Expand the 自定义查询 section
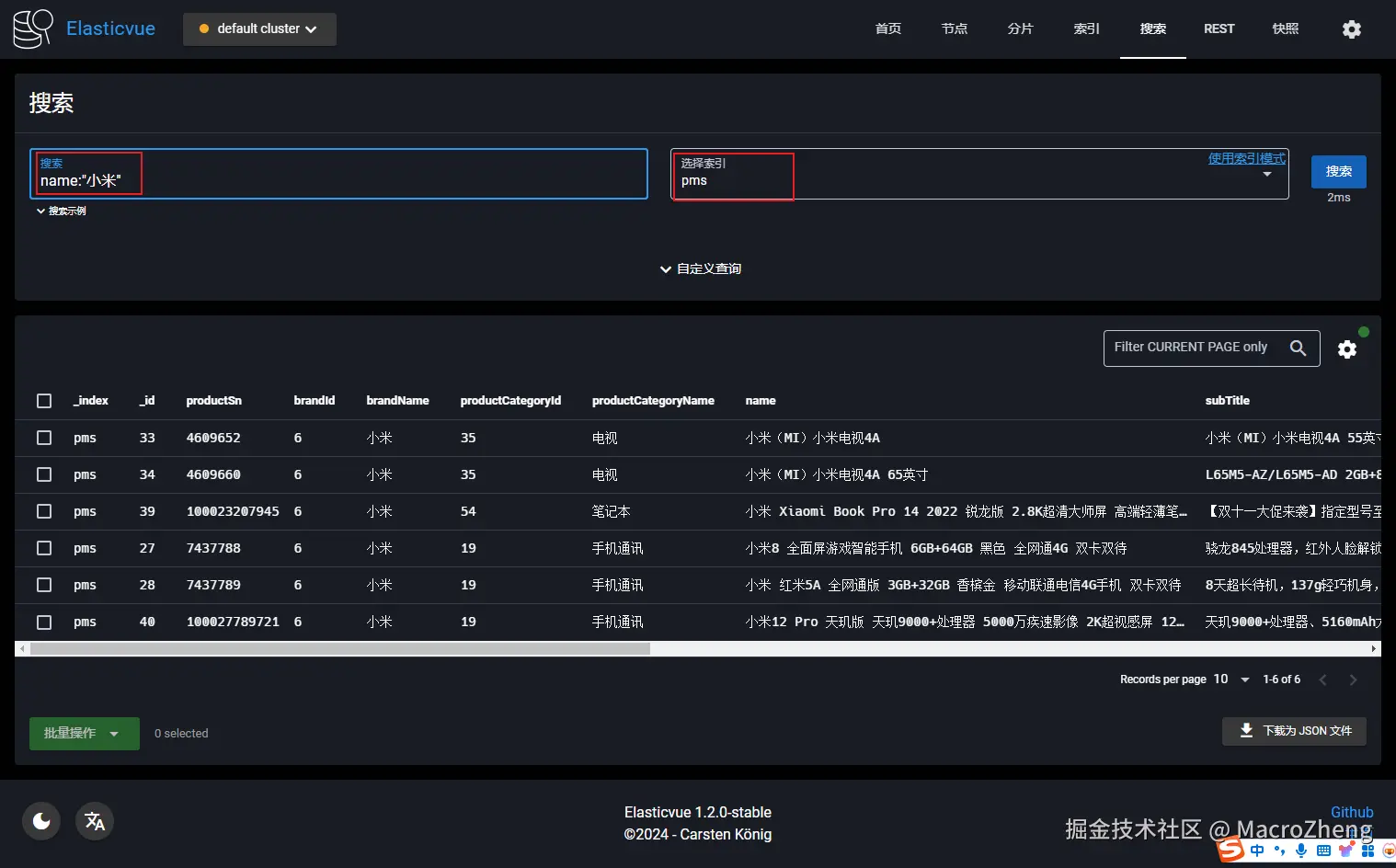Image resolution: width=1396 pixels, height=868 pixels. point(701,268)
